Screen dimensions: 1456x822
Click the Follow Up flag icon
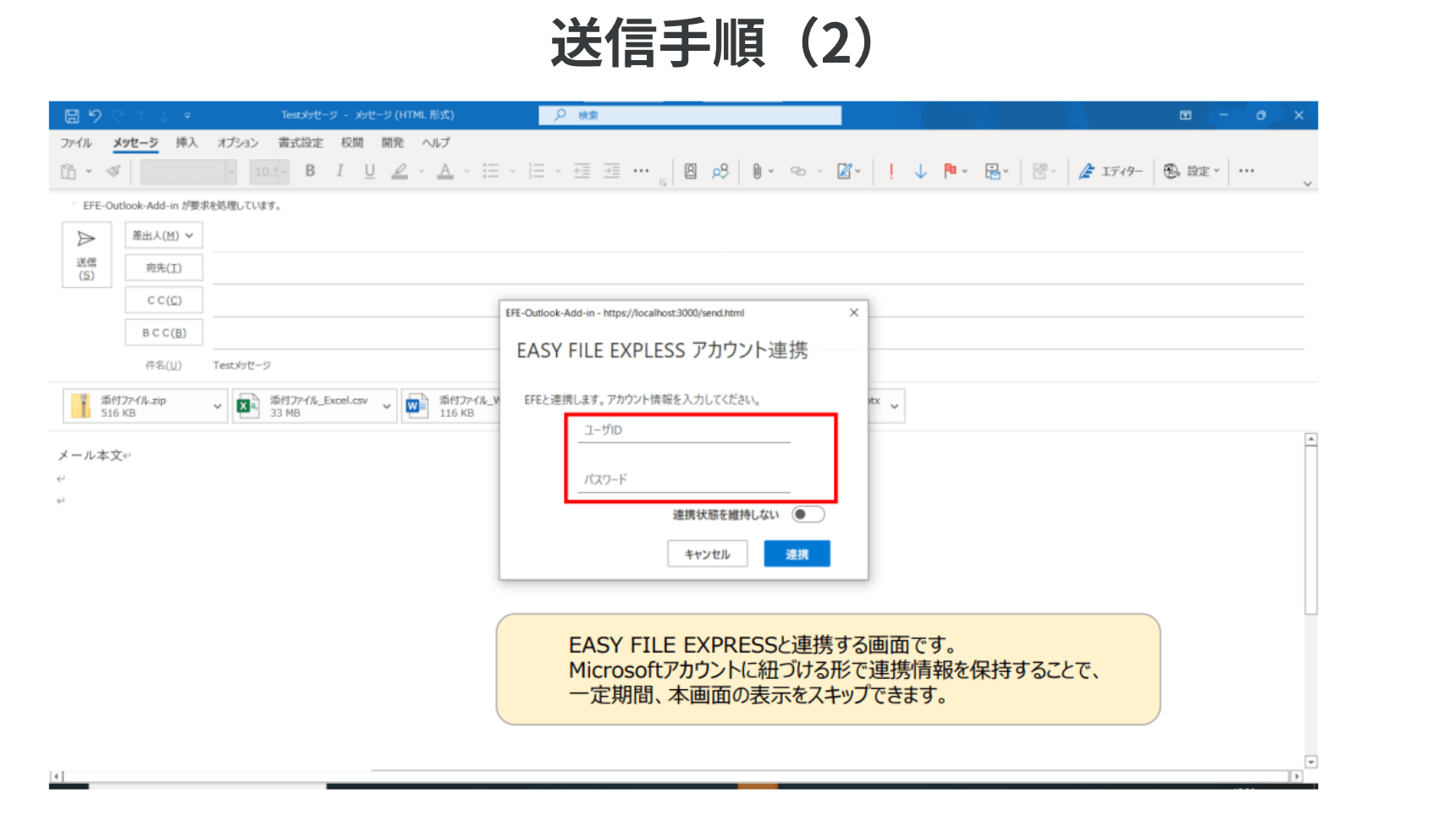coord(951,171)
